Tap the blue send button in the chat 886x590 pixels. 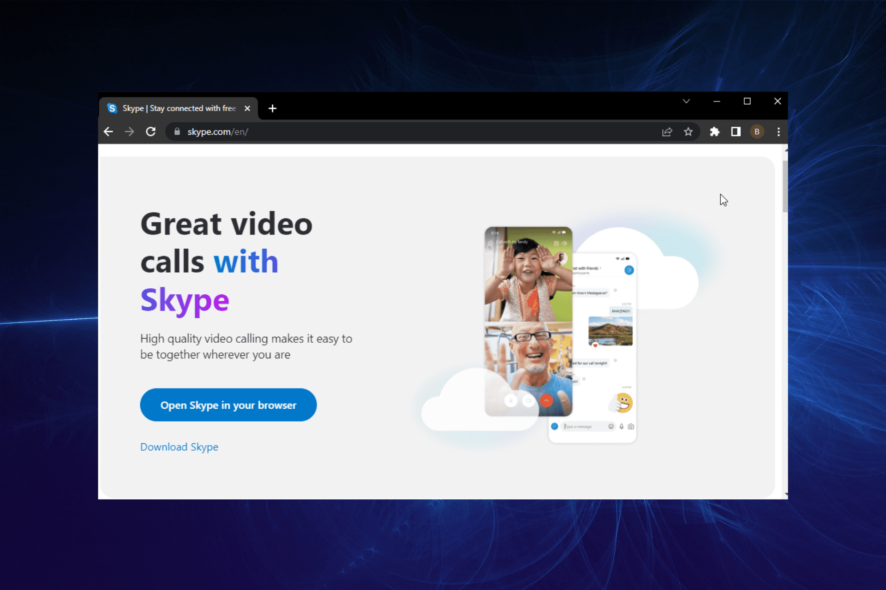coord(555,427)
